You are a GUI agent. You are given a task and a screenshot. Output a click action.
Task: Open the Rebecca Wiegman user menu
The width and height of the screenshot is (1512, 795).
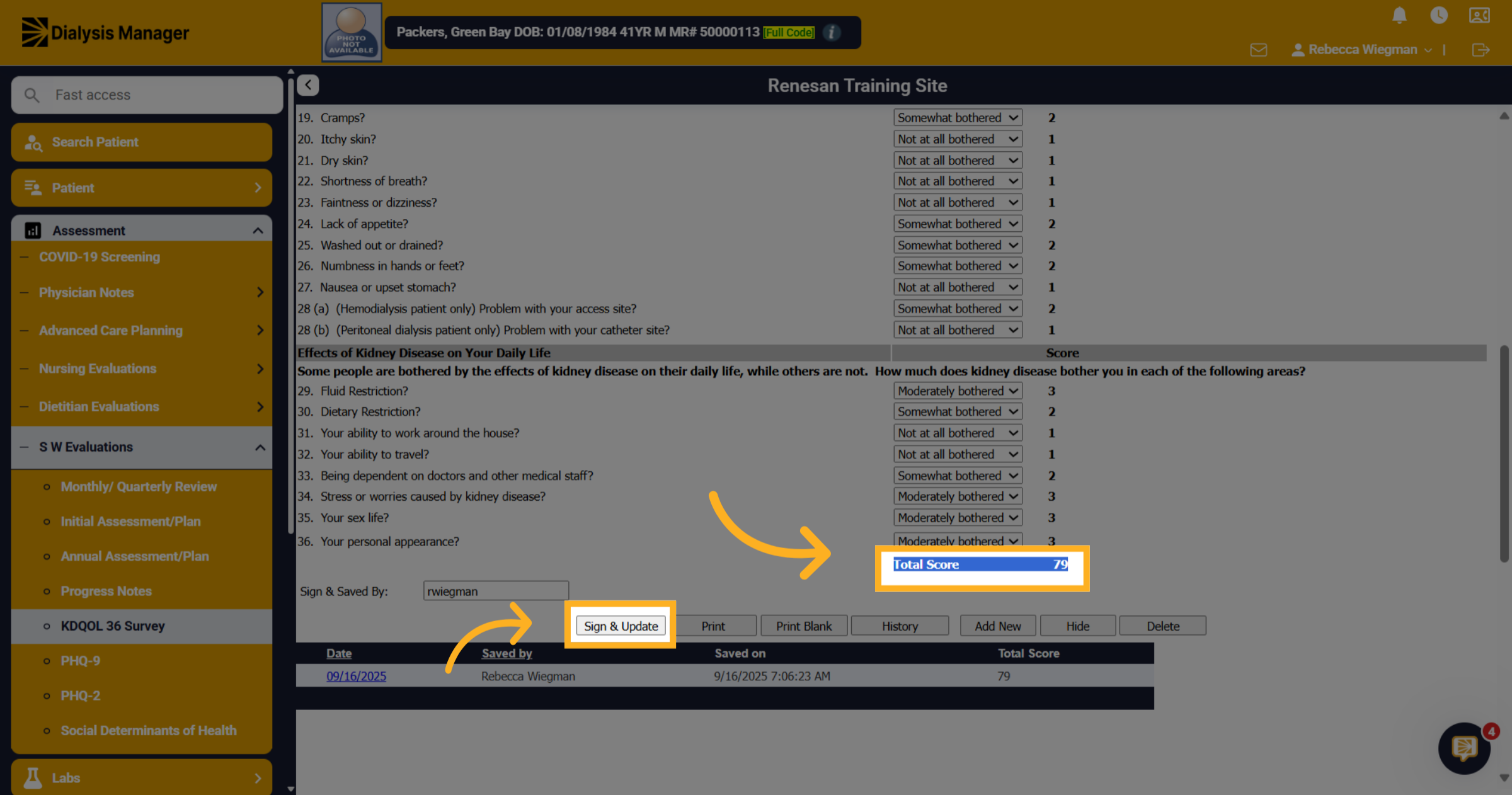pos(1362,50)
